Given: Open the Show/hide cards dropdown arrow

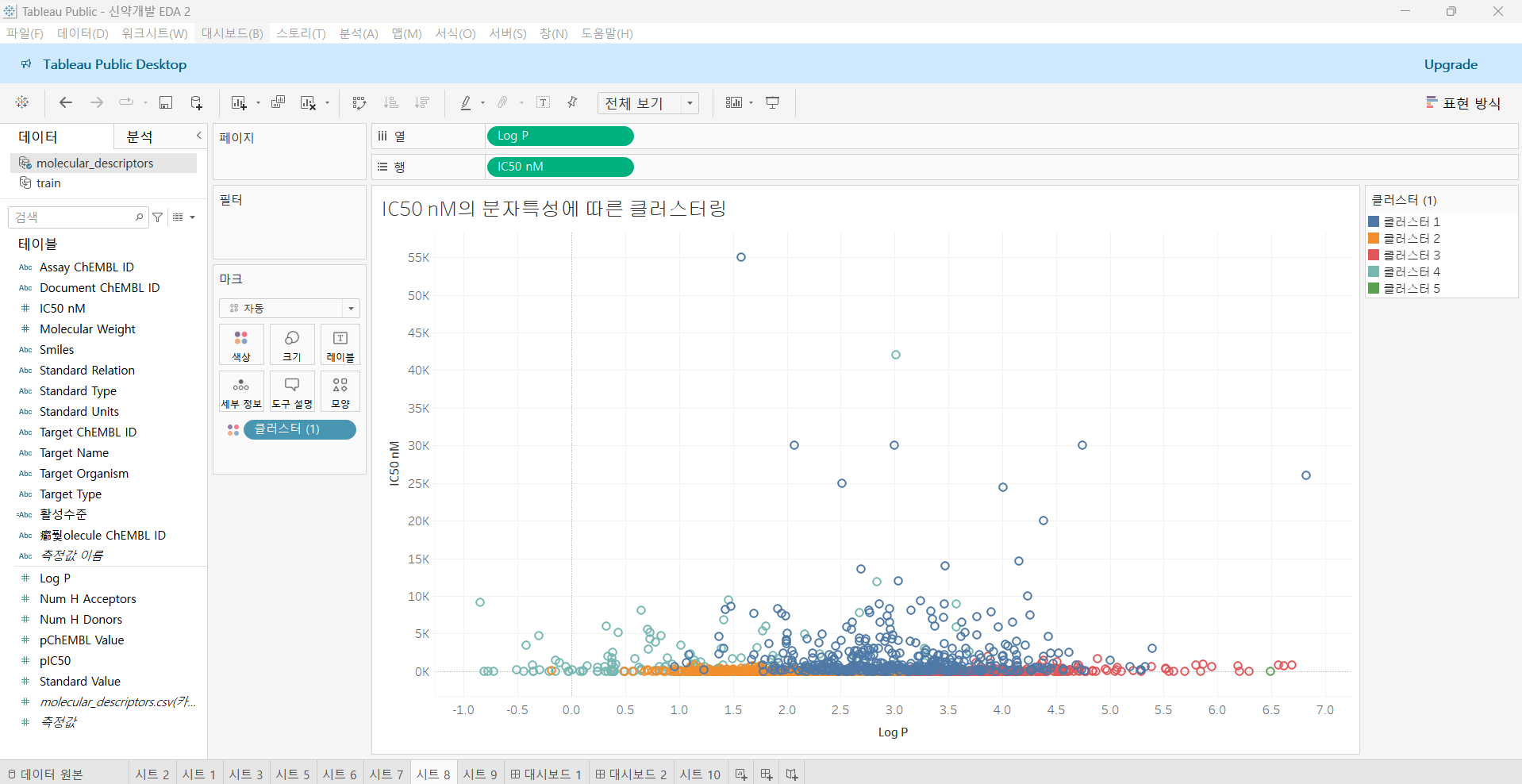Looking at the screenshot, I should click(x=751, y=103).
